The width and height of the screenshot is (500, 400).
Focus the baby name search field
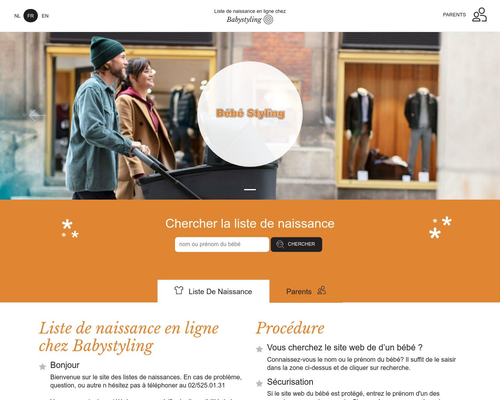(222, 244)
